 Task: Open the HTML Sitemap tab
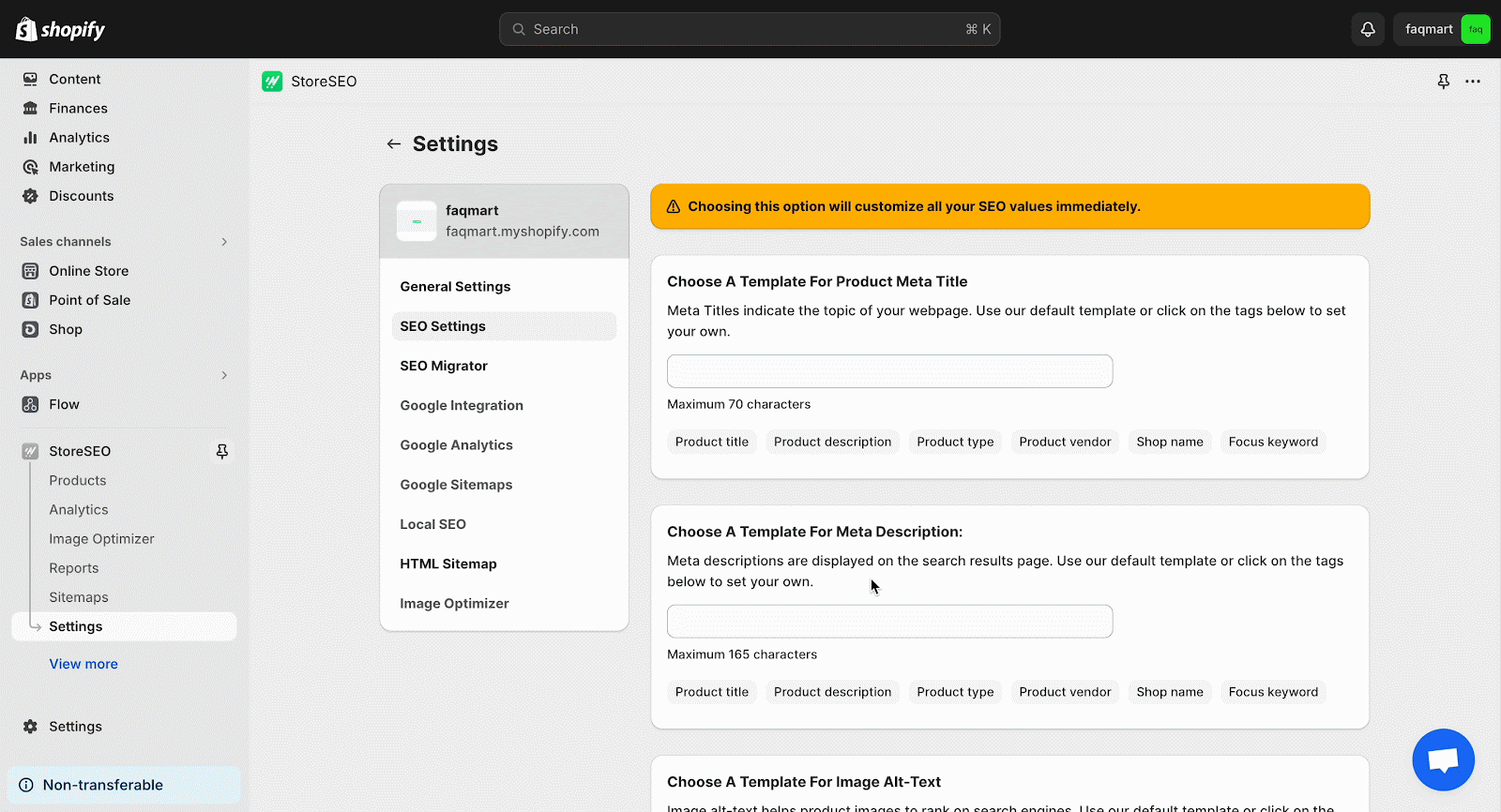pyautogui.click(x=504, y=564)
